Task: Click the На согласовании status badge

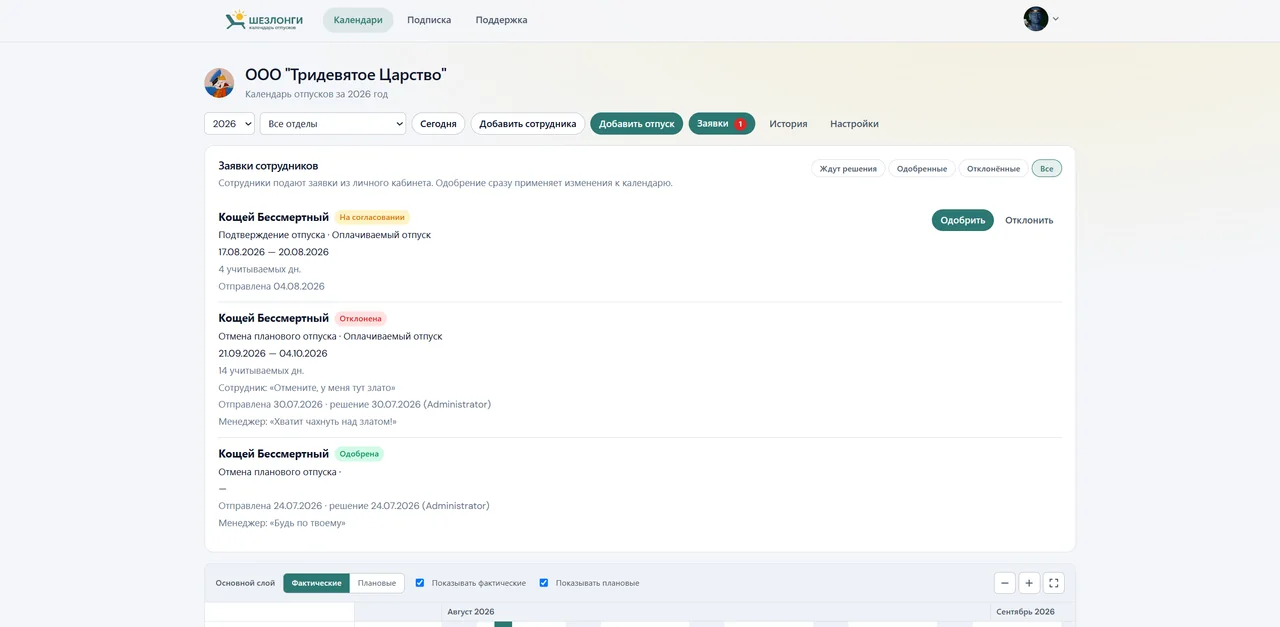Action: (x=372, y=217)
